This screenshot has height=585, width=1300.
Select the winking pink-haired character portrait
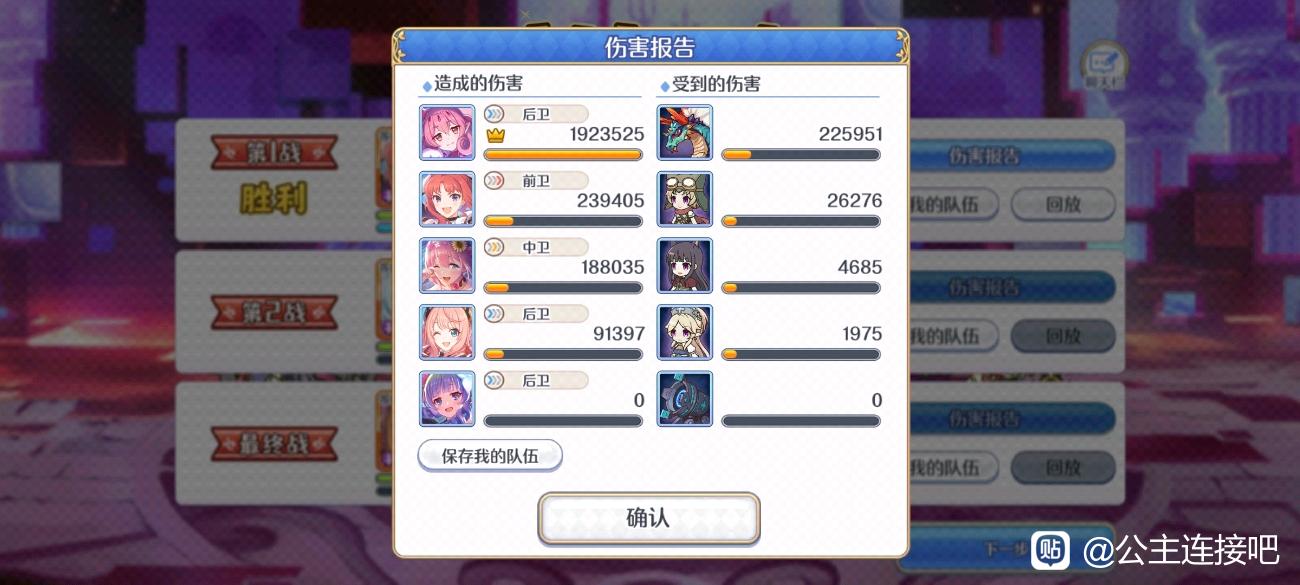click(x=447, y=333)
